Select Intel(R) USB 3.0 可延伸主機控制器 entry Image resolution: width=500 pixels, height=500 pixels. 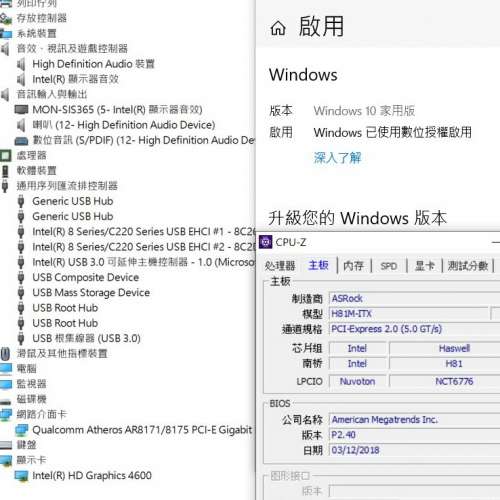(144, 262)
